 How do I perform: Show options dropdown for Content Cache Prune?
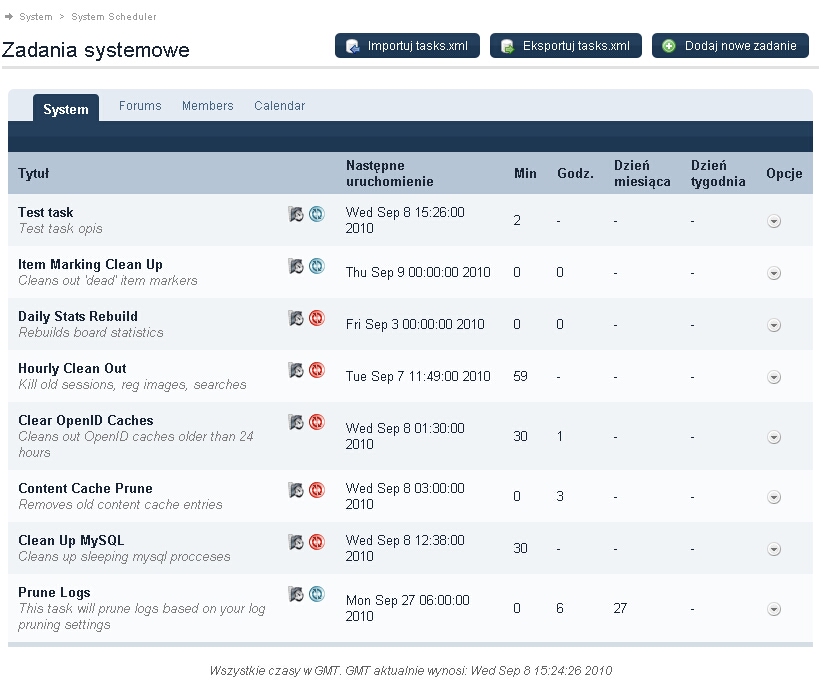(774, 497)
